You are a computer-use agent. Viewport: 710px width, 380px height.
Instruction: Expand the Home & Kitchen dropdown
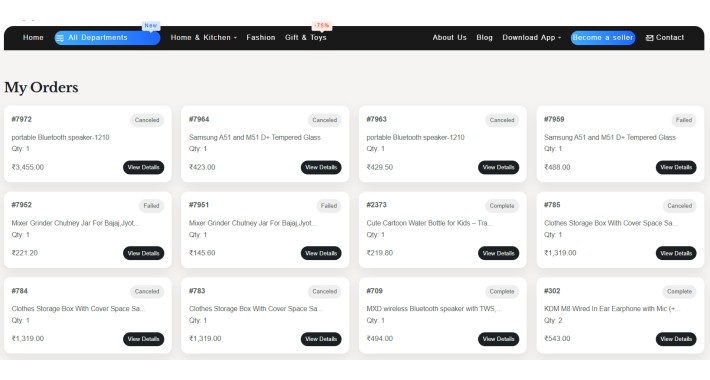click(204, 38)
